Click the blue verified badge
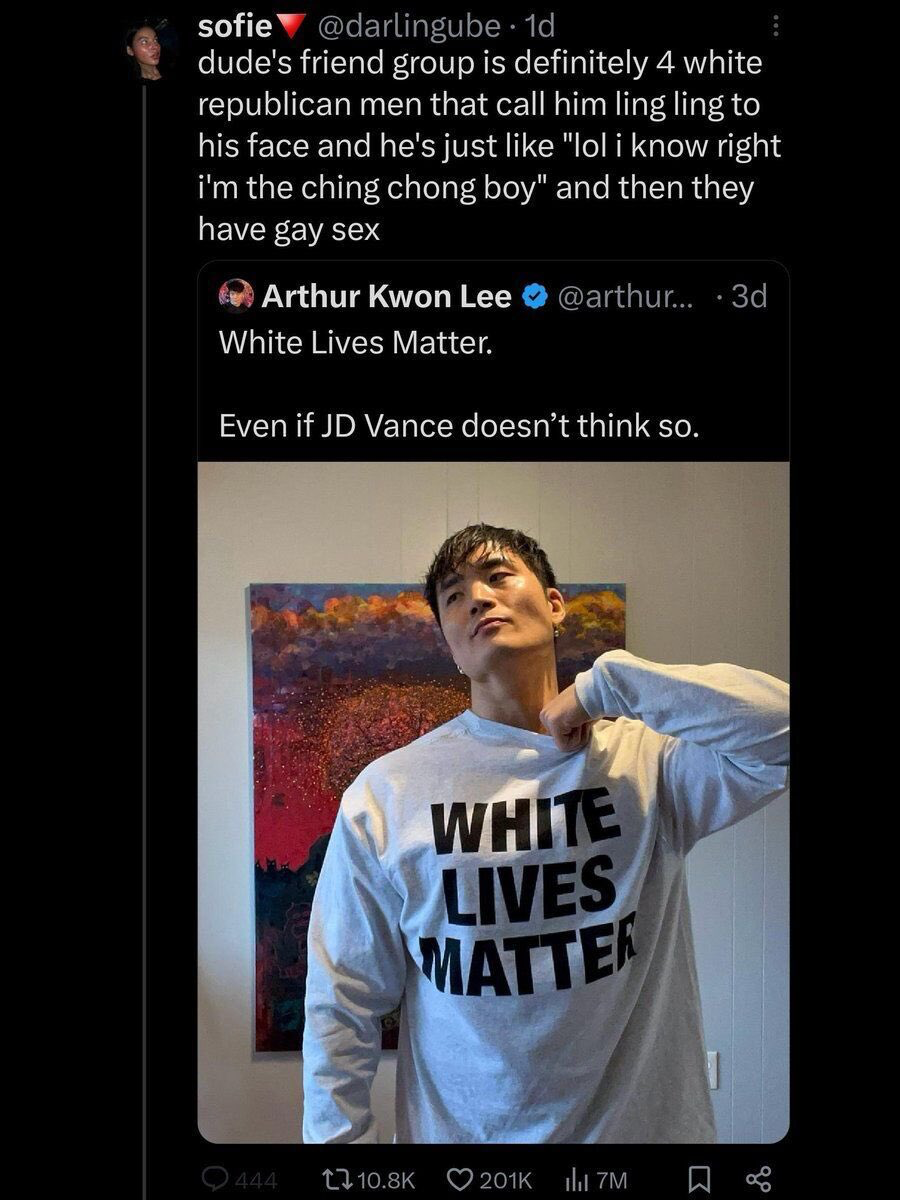Screen dimensions: 900x1200 (535, 297)
